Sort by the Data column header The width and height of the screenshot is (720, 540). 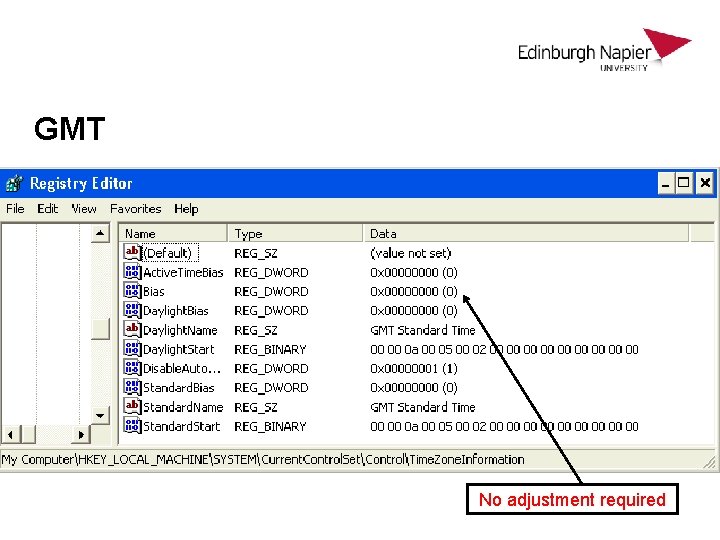[x=526, y=233]
